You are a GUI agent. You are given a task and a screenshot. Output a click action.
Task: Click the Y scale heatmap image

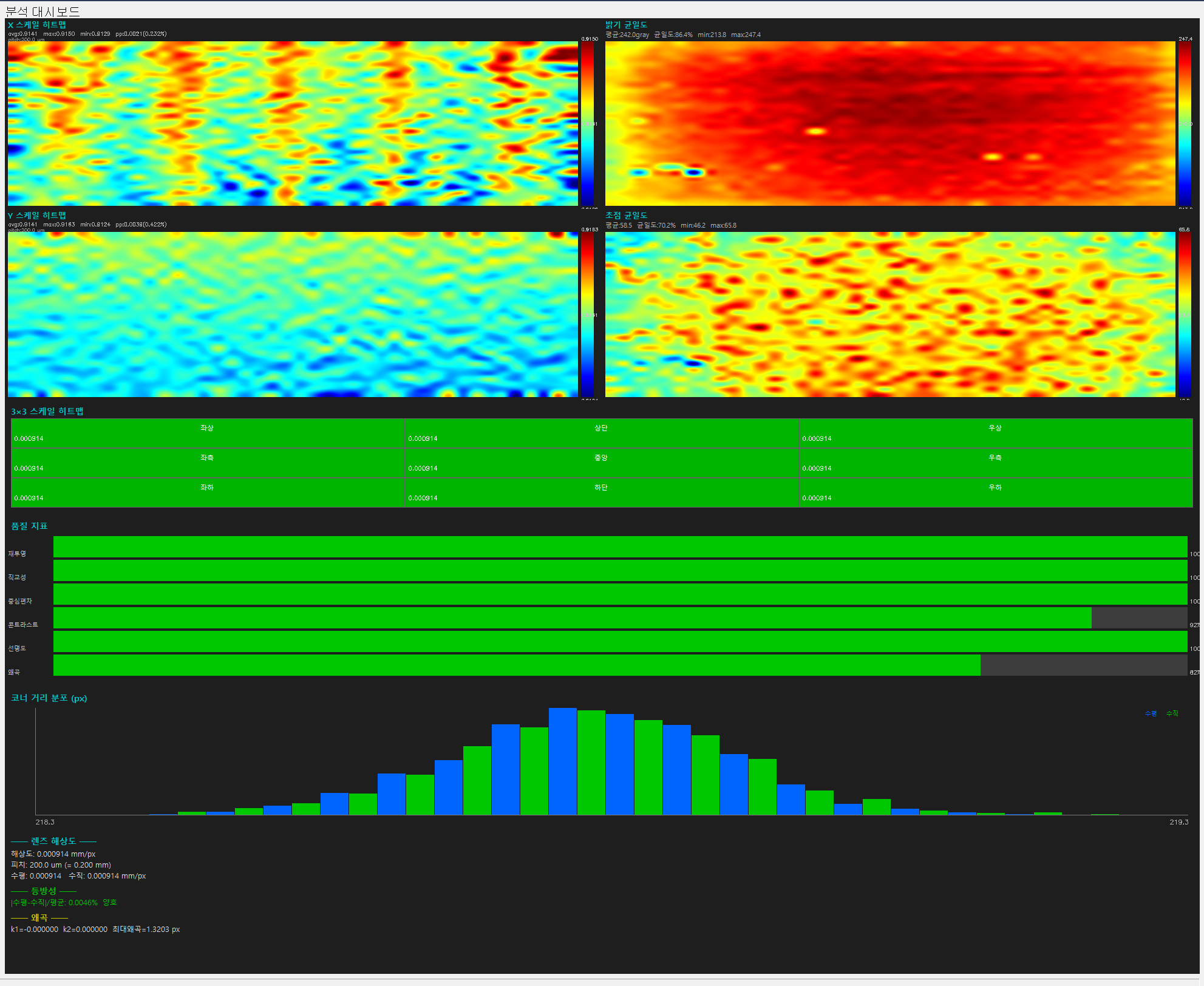[293, 314]
